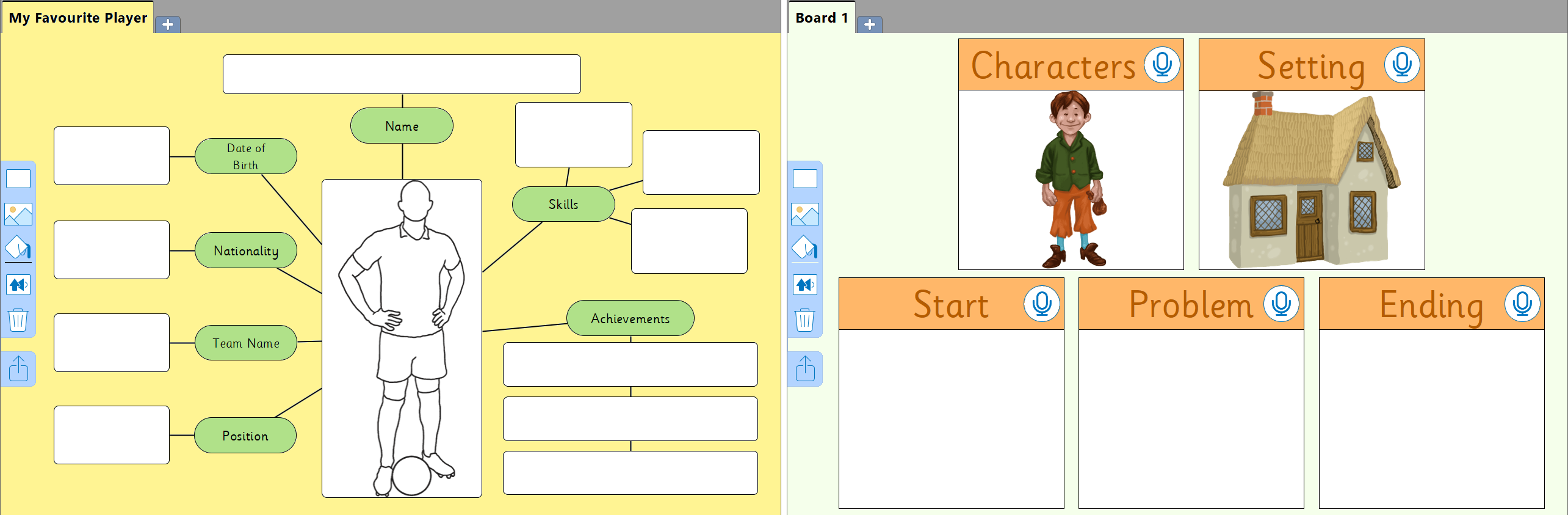The image size is (1568, 515).
Task: Click the sound icon in My Favourite Player toolbar
Action: tap(18, 285)
